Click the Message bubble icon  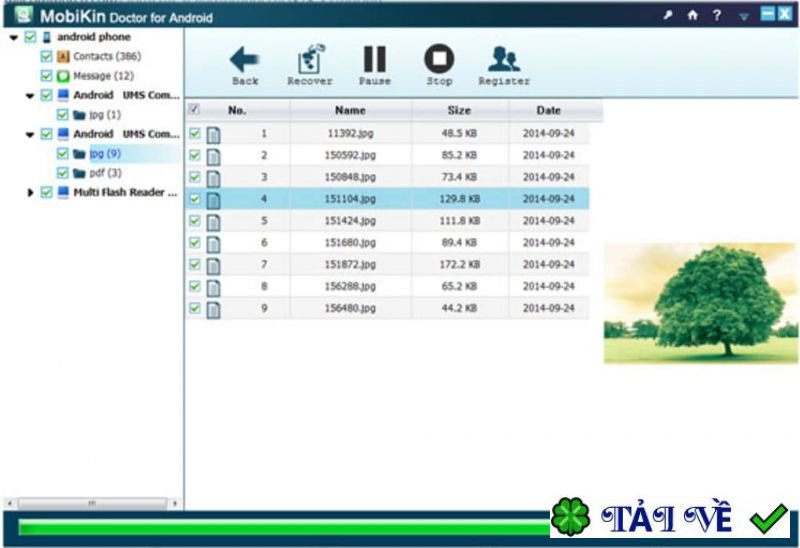point(63,76)
